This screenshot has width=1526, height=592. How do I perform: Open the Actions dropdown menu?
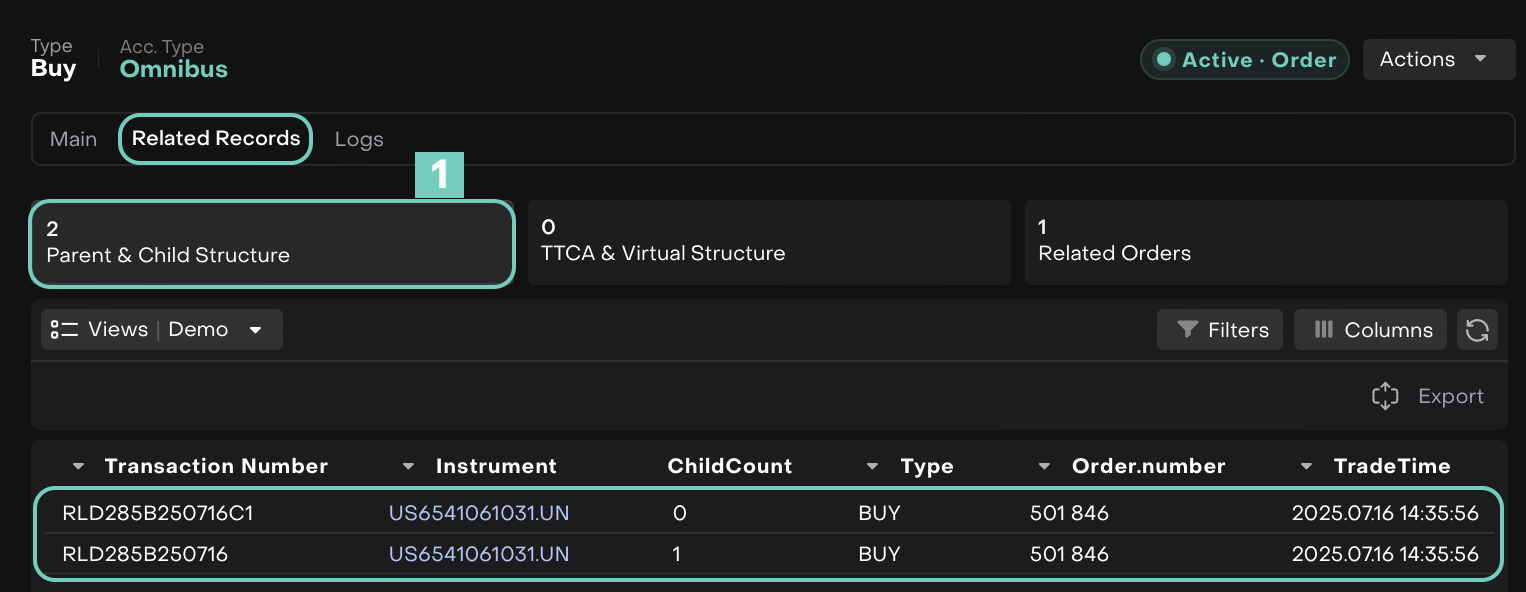pyautogui.click(x=1439, y=60)
